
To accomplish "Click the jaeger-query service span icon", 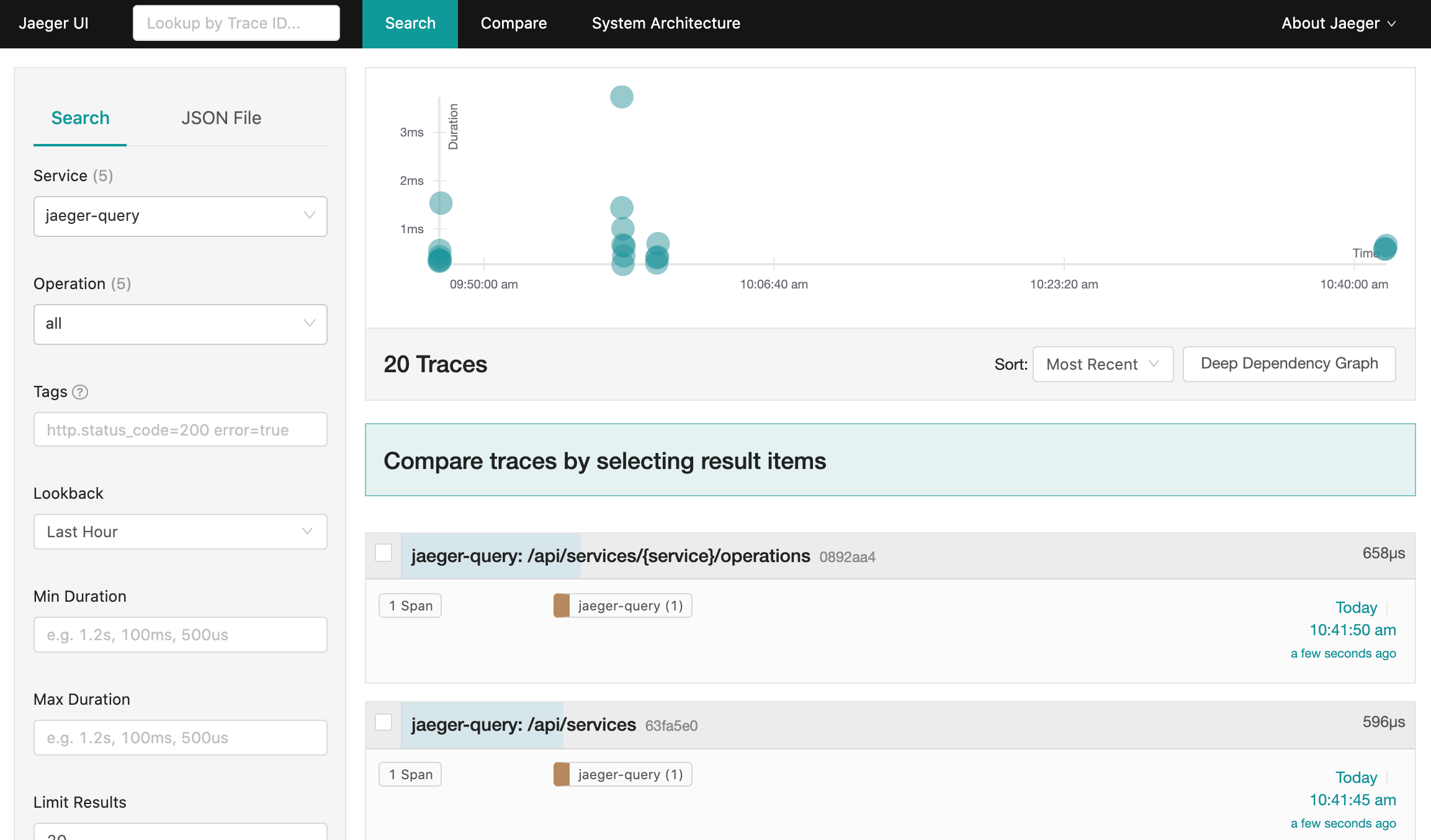I will [561, 605].
